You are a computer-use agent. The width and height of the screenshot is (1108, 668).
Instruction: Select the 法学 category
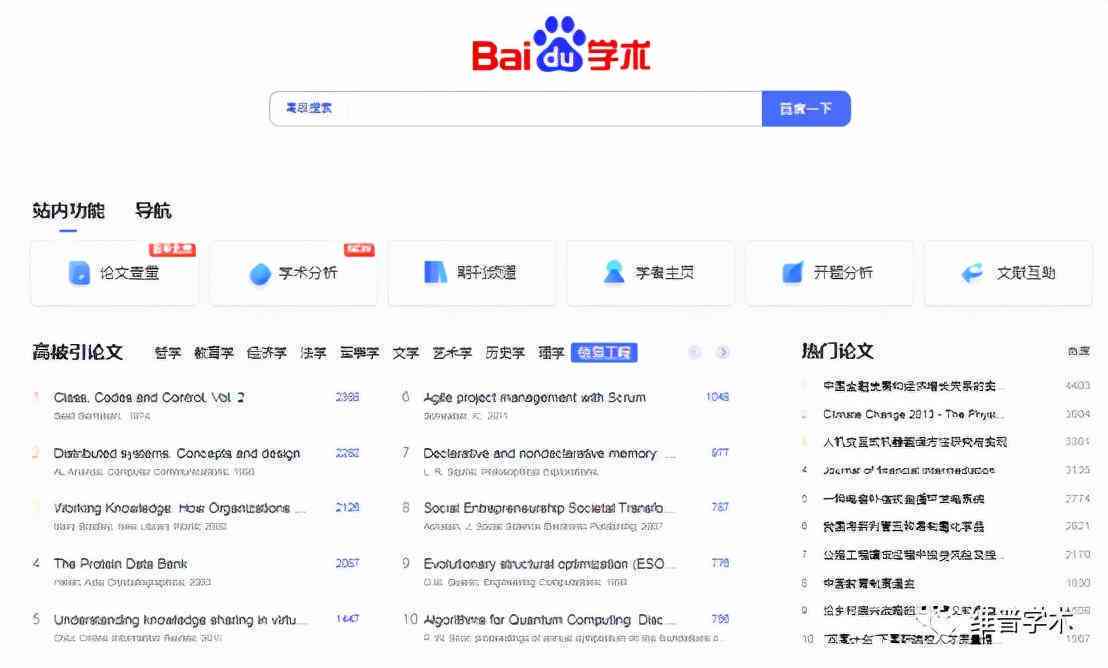coord(313,352)
